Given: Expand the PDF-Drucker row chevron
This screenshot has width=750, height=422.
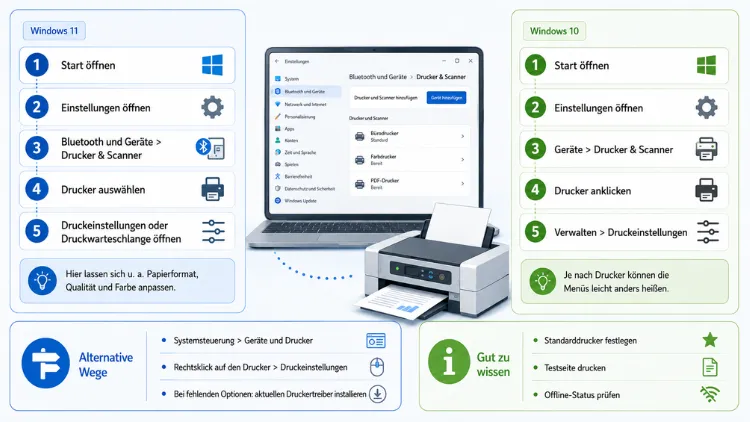Looking at the screenshot, I should pyautogui.click(x=463, y=183).
